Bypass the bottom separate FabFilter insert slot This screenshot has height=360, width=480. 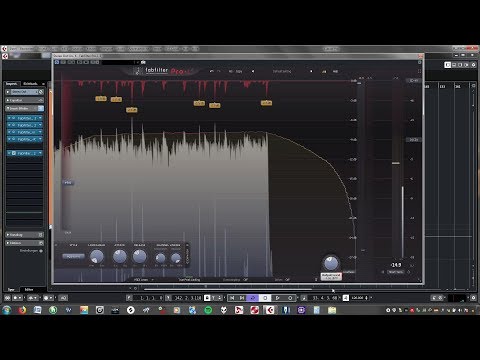pyautogui.click(x=9, y=153)
